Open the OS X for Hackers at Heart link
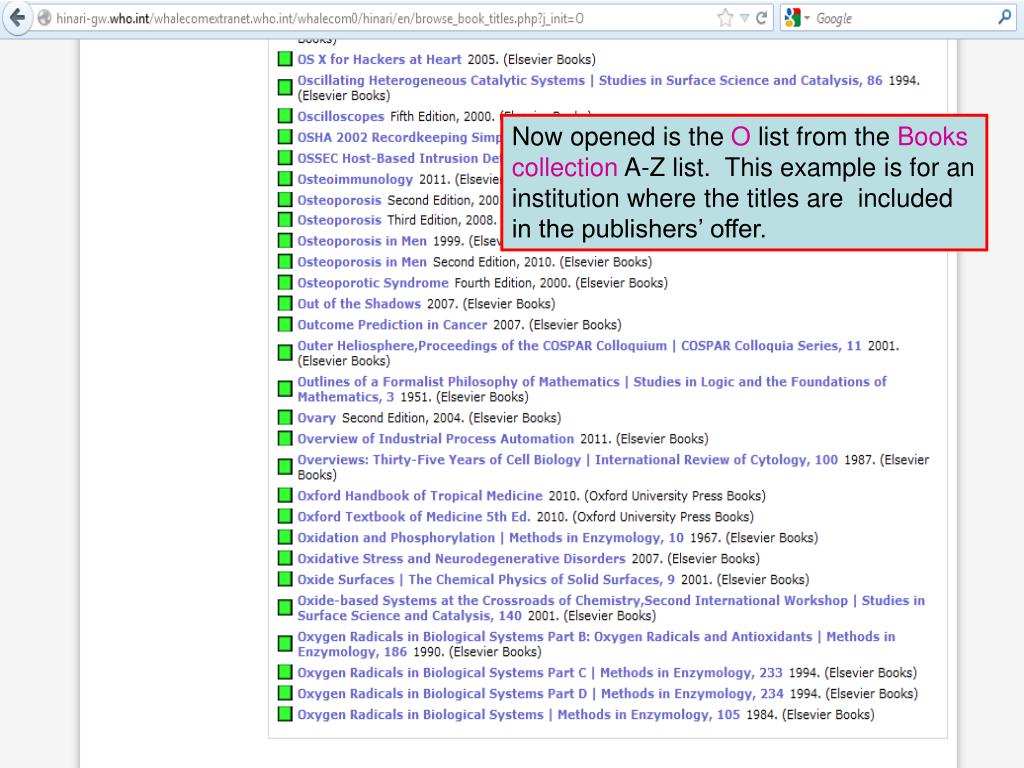 [379, 59]
